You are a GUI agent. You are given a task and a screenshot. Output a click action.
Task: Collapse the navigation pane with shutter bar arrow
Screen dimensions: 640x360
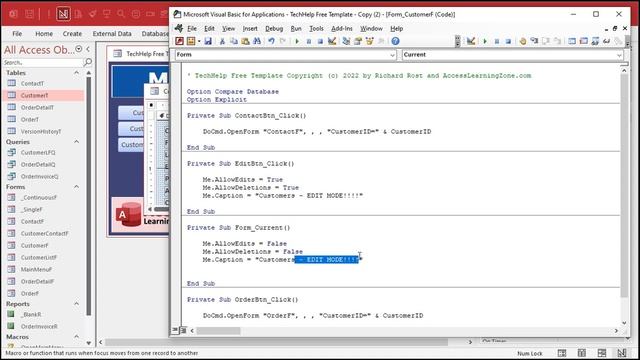tap(89, 49)
